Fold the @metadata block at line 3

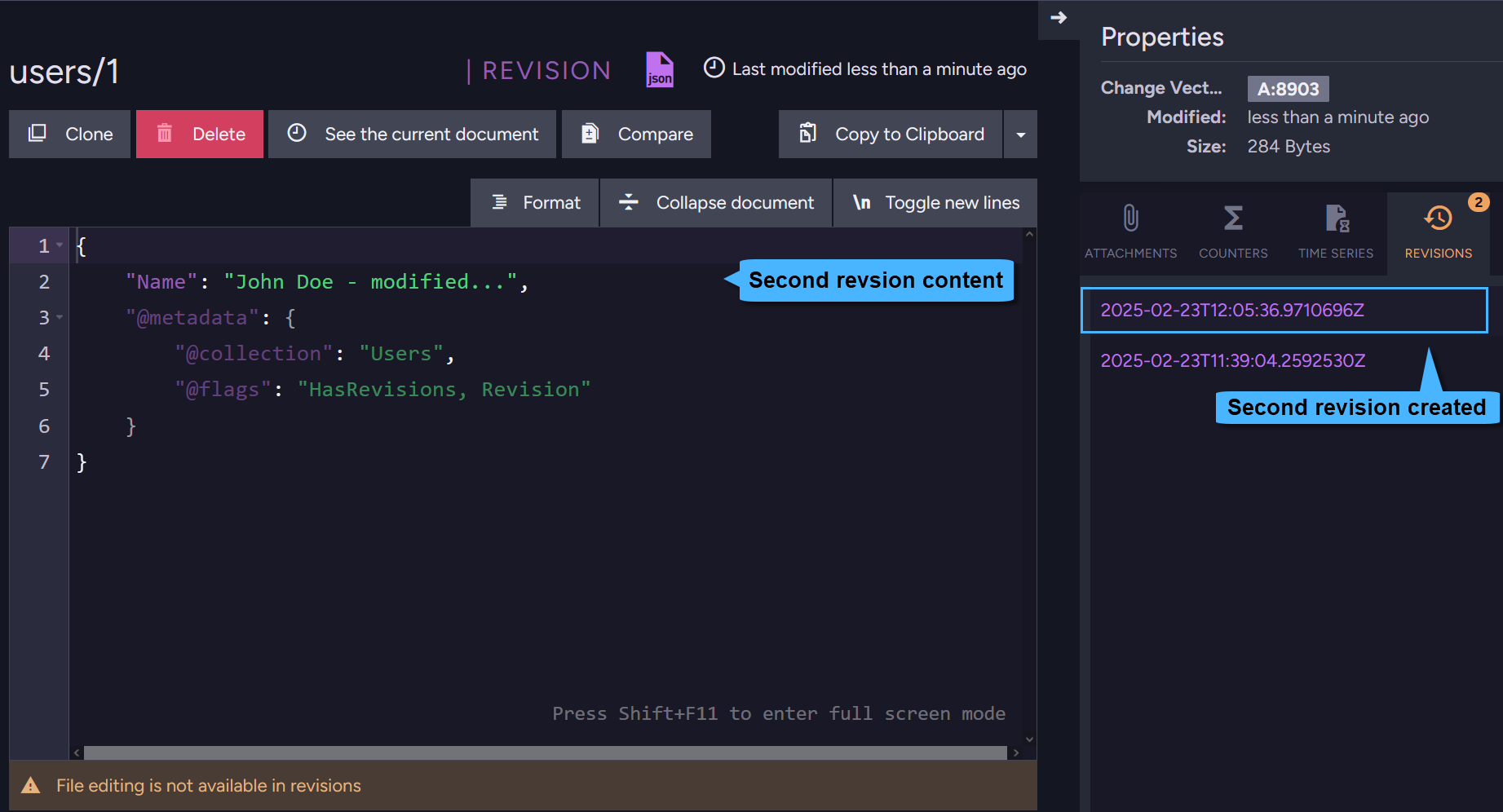[60, 317]
